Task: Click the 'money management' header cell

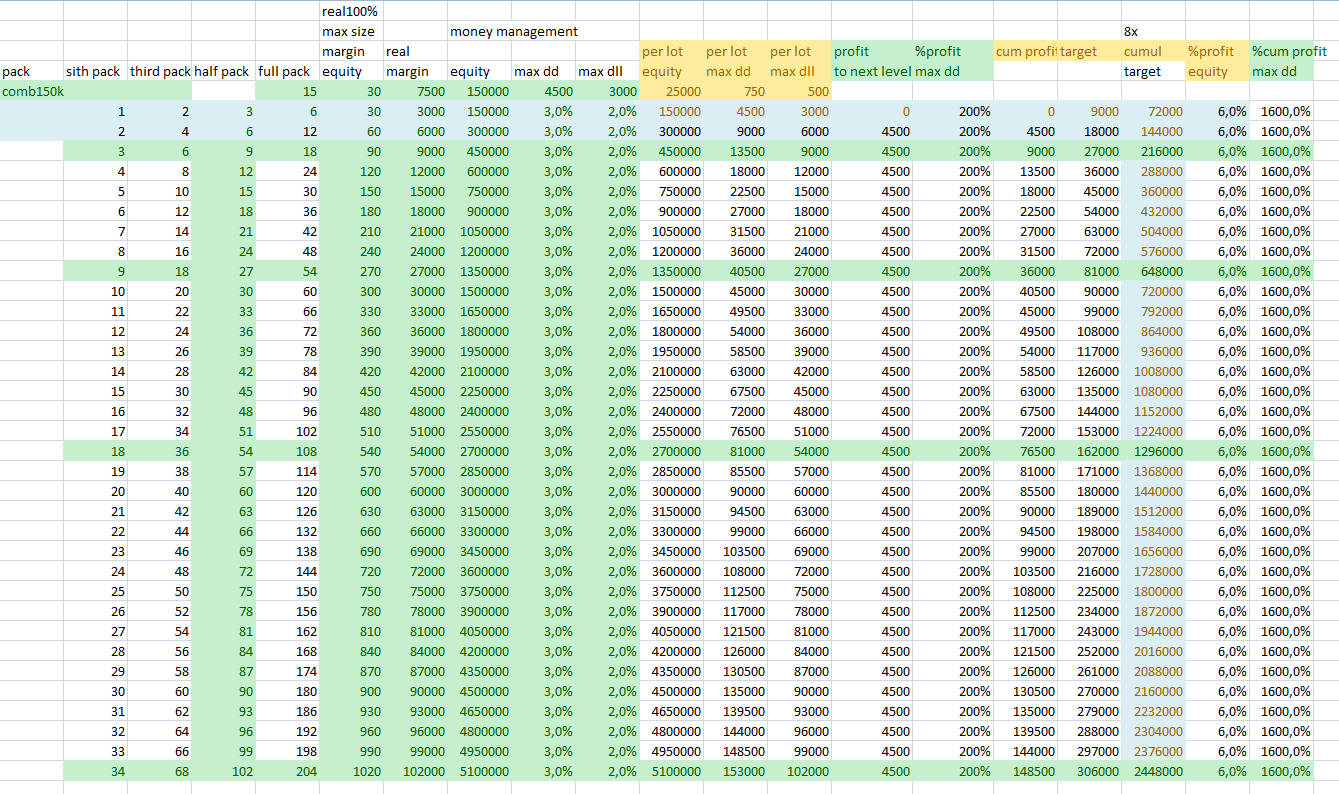Action: point(514,31)
